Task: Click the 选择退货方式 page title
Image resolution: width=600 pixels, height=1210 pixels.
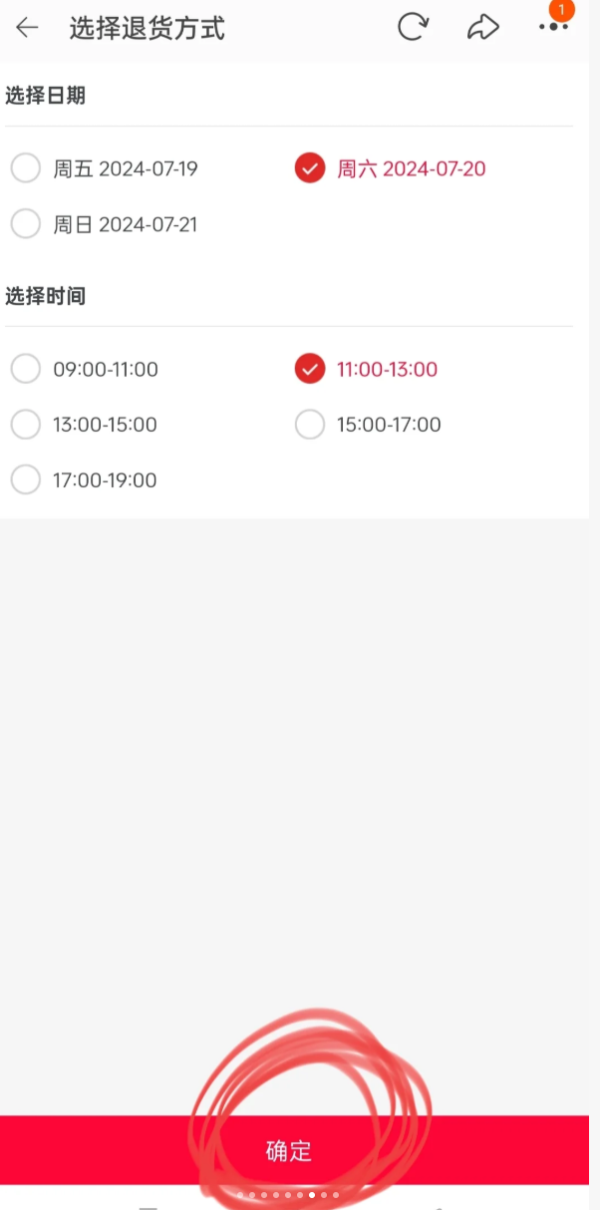Action: coord(147,28)
